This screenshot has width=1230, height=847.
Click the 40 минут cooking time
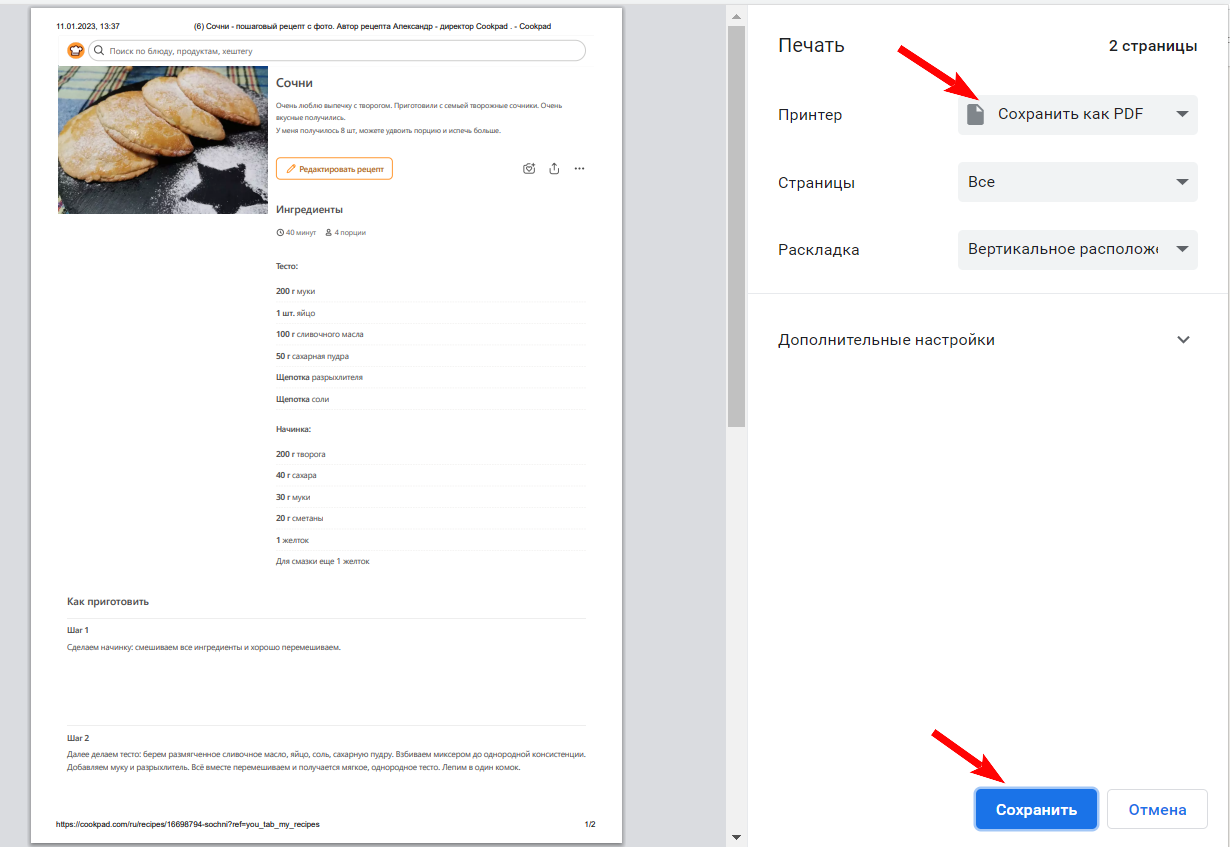coord(300,232)
